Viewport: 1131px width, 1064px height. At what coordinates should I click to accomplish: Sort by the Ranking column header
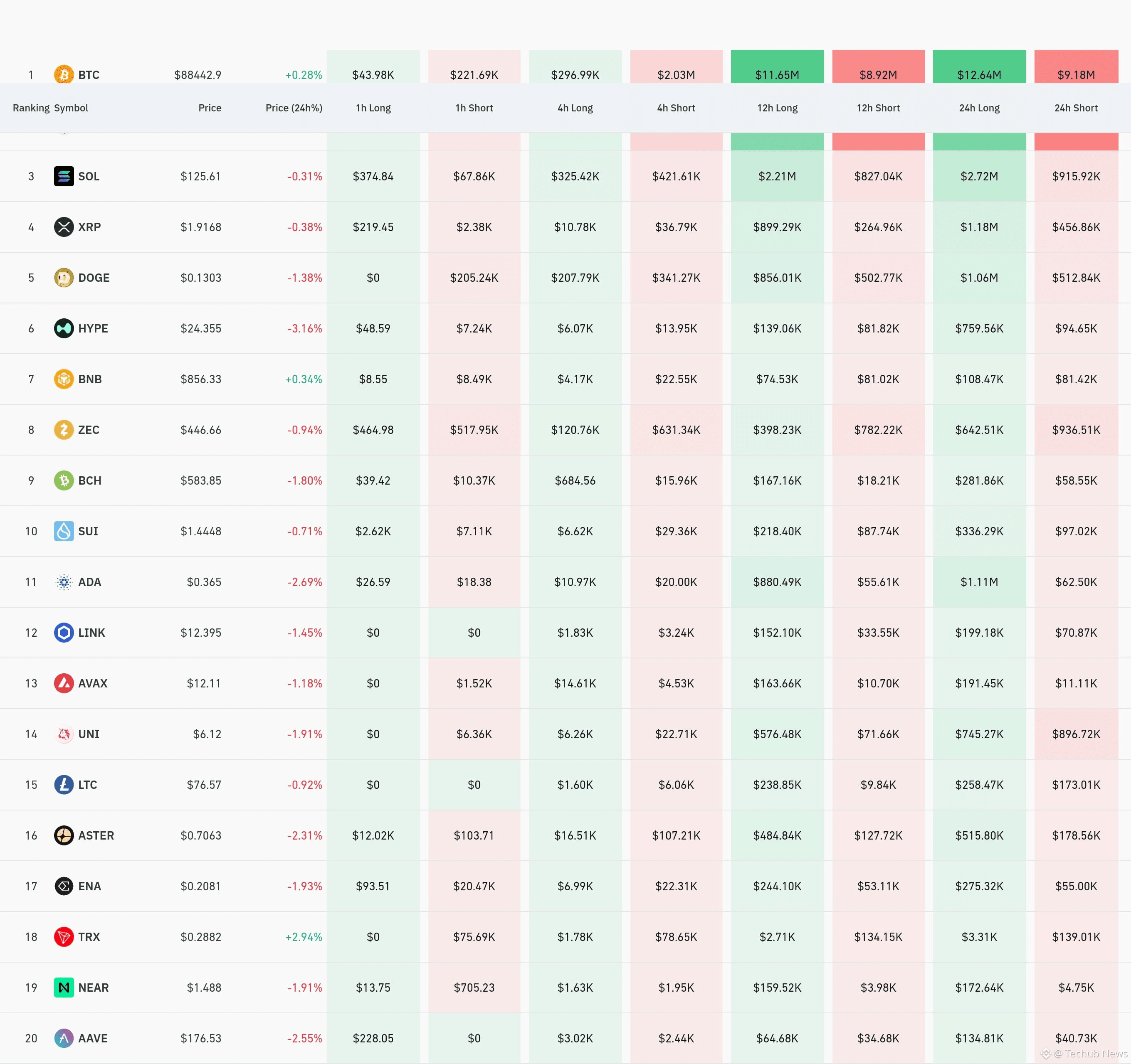pyautogui.click(x=31, y=108)
